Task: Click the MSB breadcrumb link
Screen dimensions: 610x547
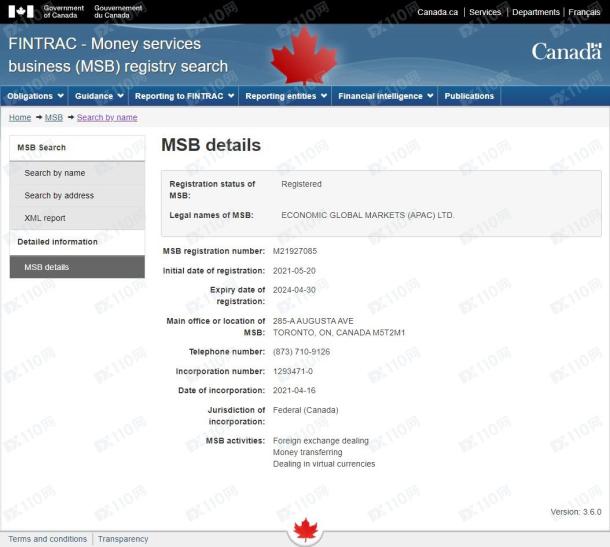Action: click(x=54, y=117)
